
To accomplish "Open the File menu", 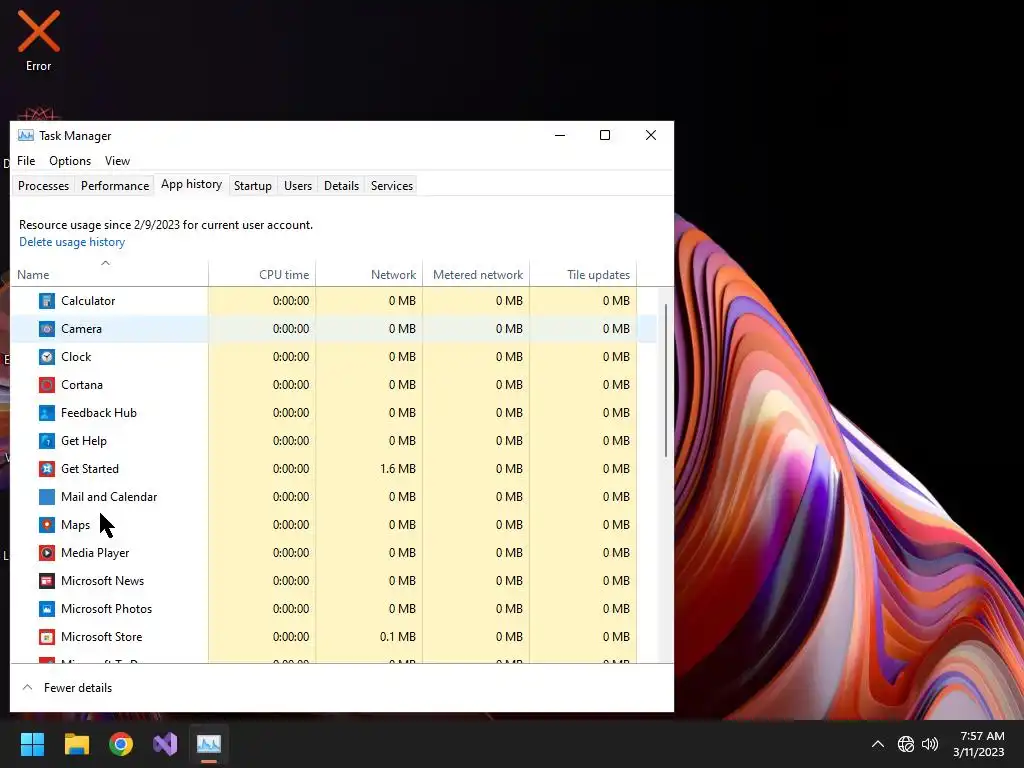I will point(26,161).
